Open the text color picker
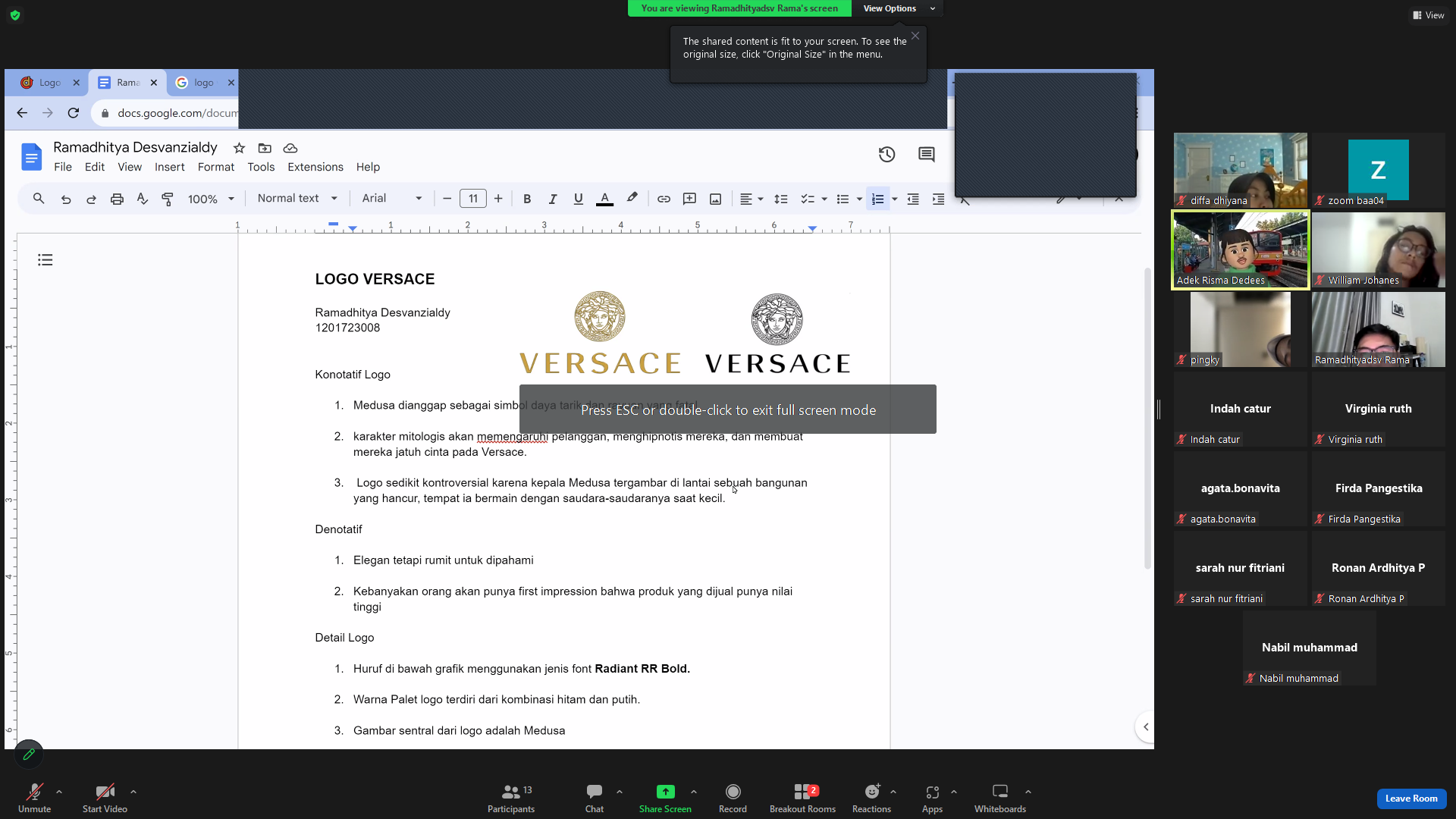 pyautogui.click(x=604, y=199)
